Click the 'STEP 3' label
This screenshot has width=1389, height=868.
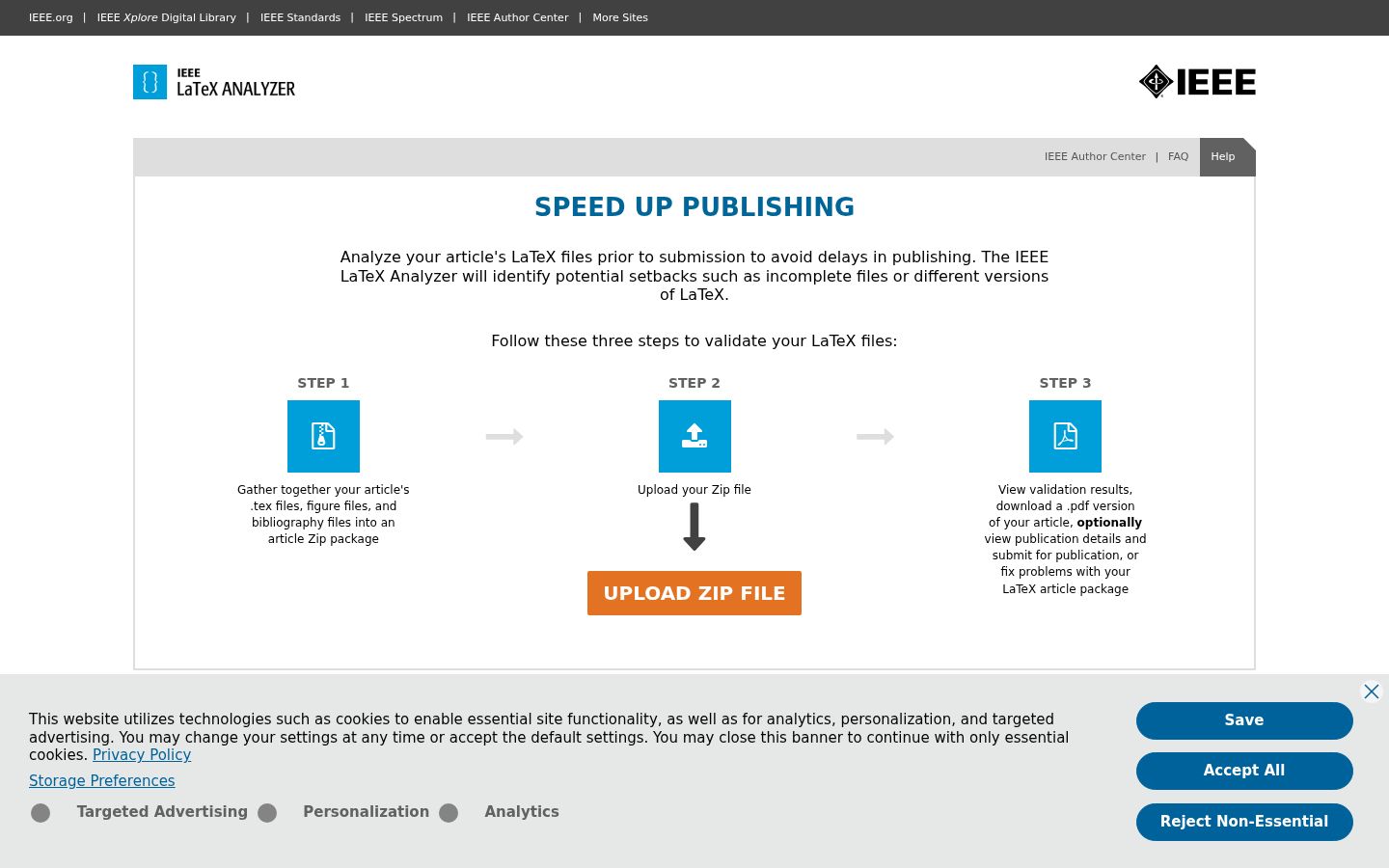click(x=1065, y=383)
